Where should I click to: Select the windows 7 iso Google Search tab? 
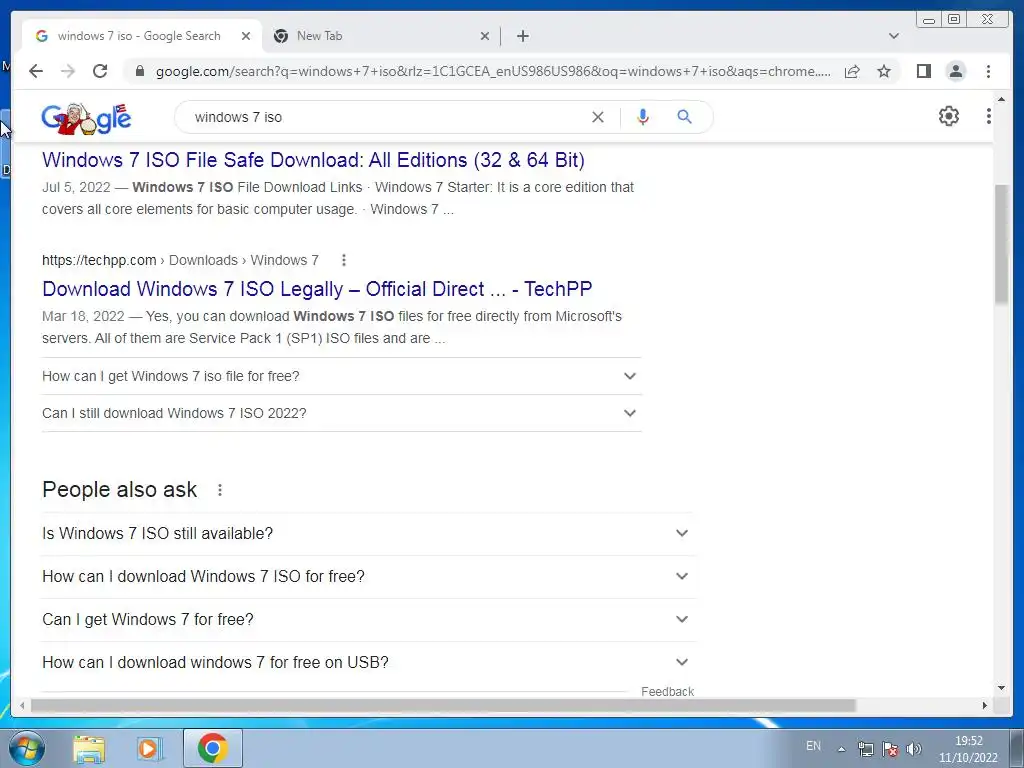142,36
